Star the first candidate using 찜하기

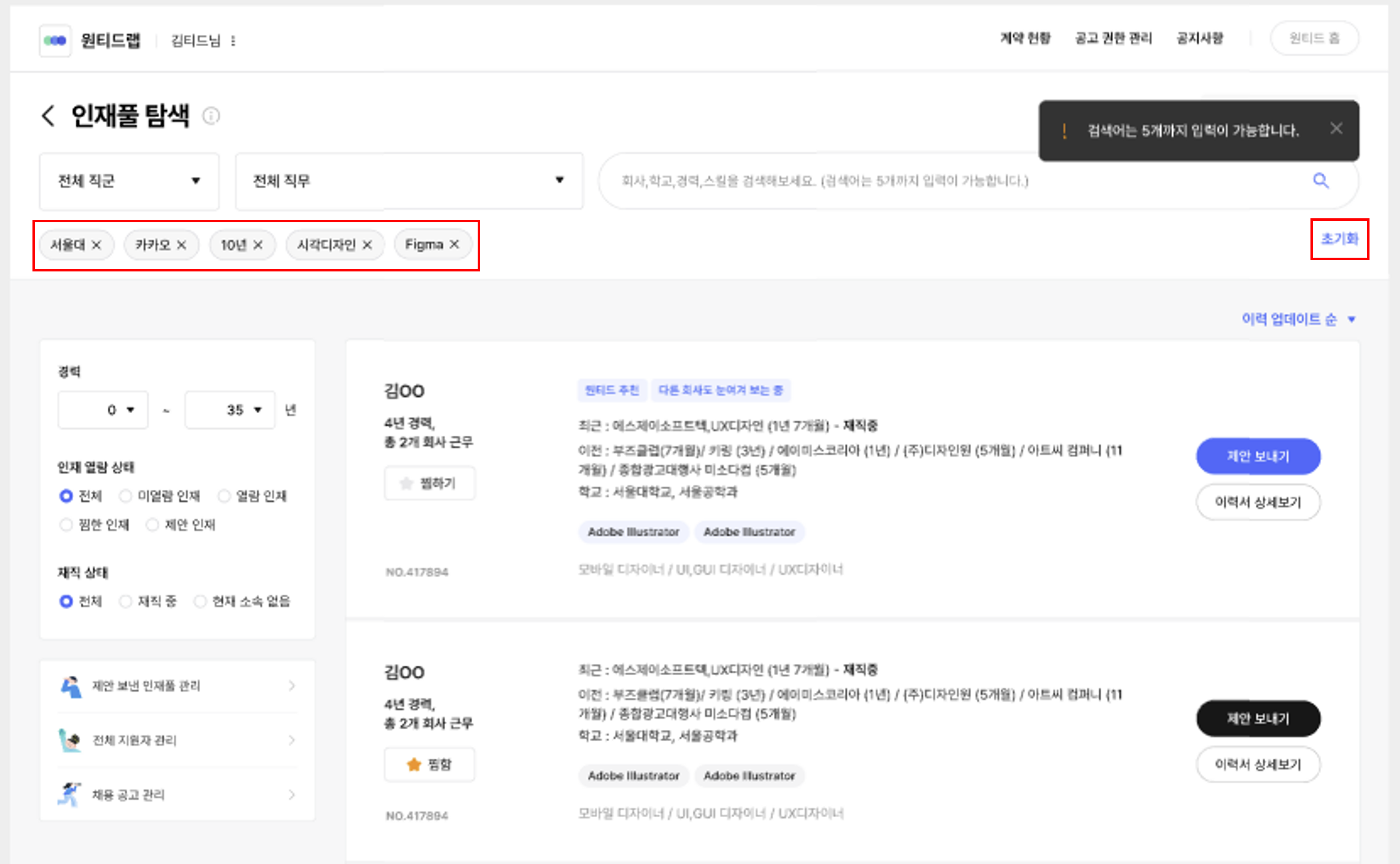tap(429, 483)
